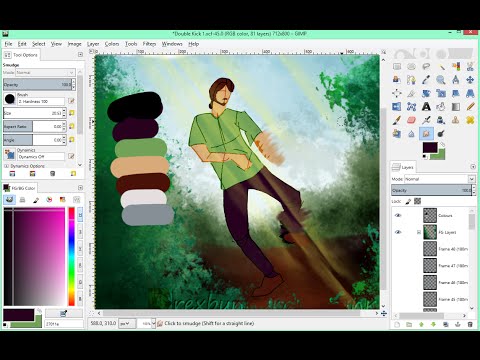Image resolution: width=480 pixels, height=360 pixels.
Task: Select the Paintbrush tool
Action: click(397, 120)
